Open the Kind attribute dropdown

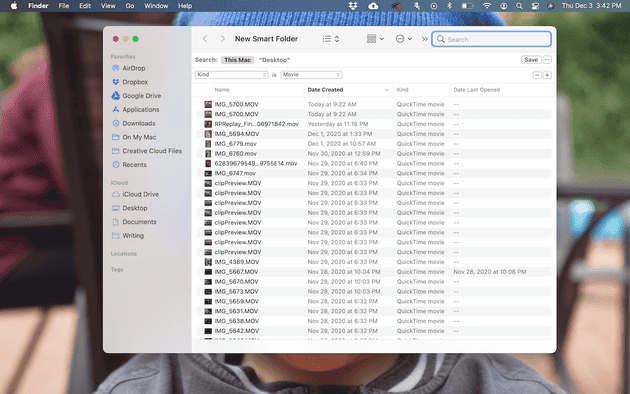[231, 75]
